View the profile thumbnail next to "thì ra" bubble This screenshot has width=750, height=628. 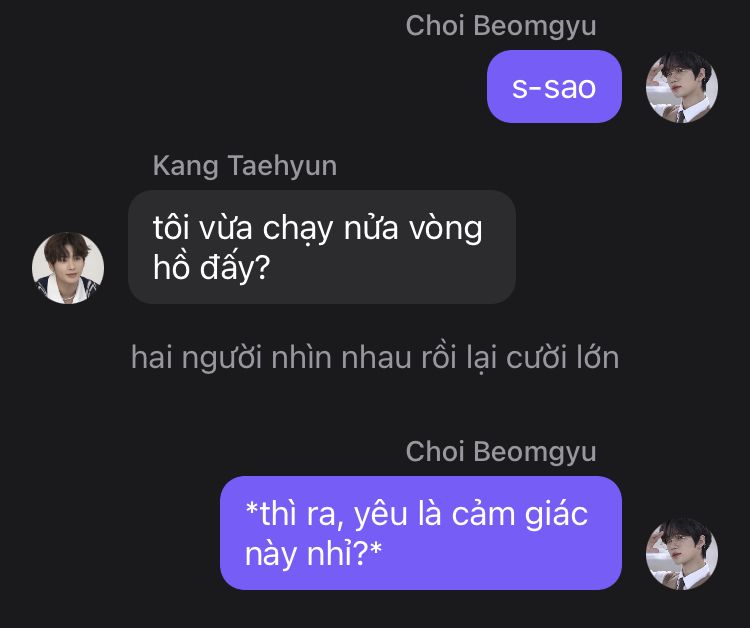(x=682, y=553)
